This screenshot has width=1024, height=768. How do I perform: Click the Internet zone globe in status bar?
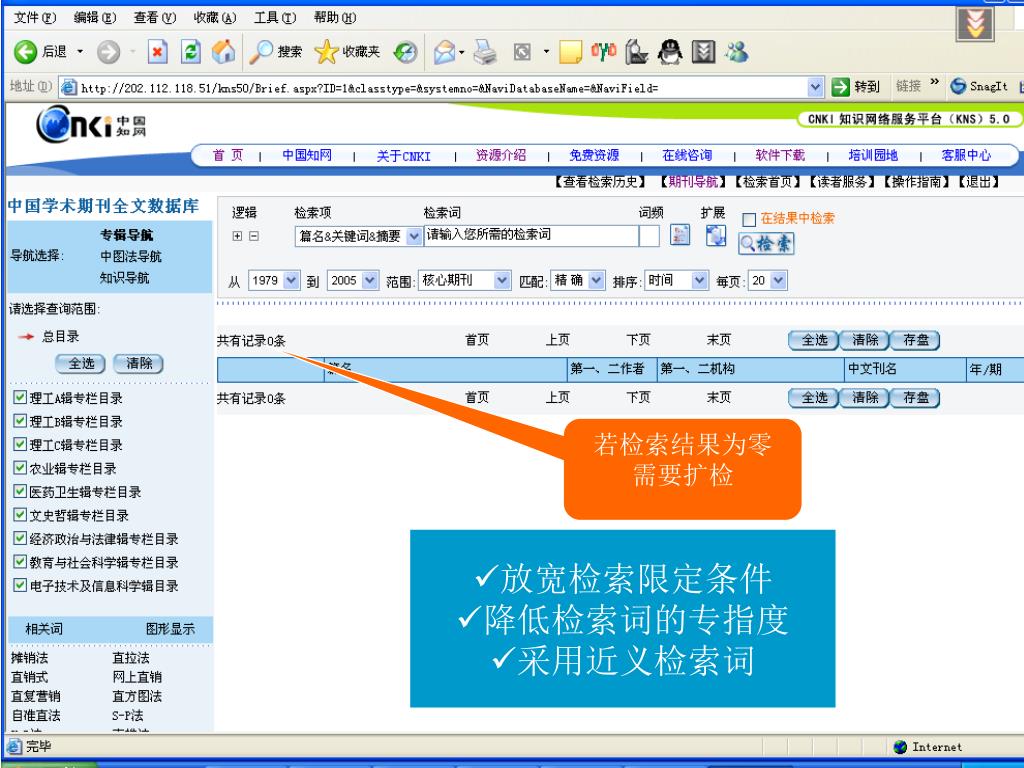click(x=901, y=746)
